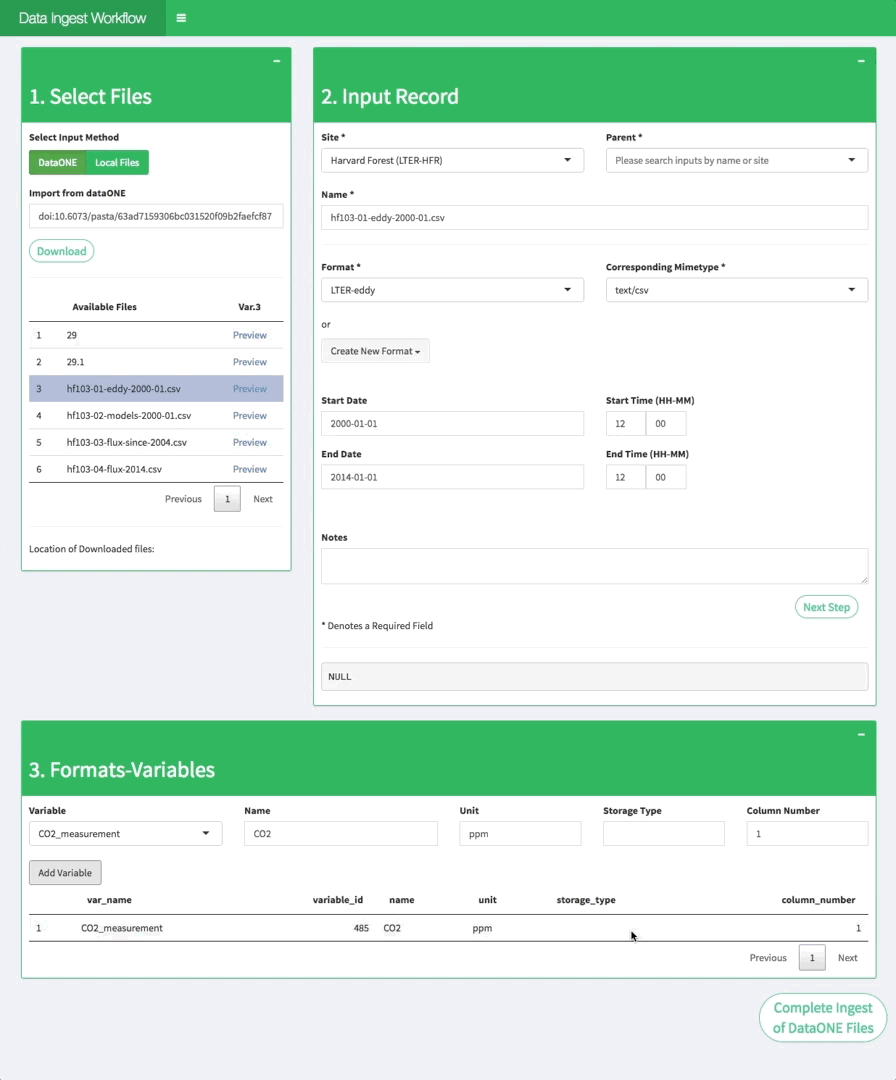Preview the hf103-02-models-2000-01.csv file
This screenshot has height=1080, width=896.
pyautogui.click(x=249, y=416)
